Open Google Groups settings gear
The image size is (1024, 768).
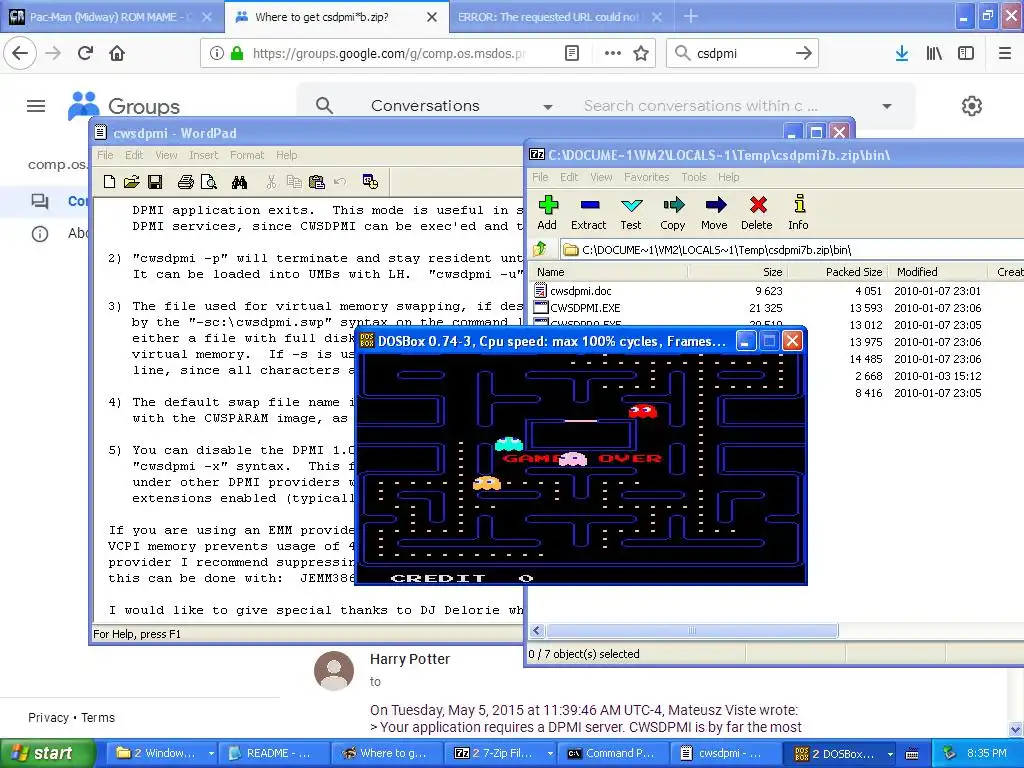click(x=972, y=106)
